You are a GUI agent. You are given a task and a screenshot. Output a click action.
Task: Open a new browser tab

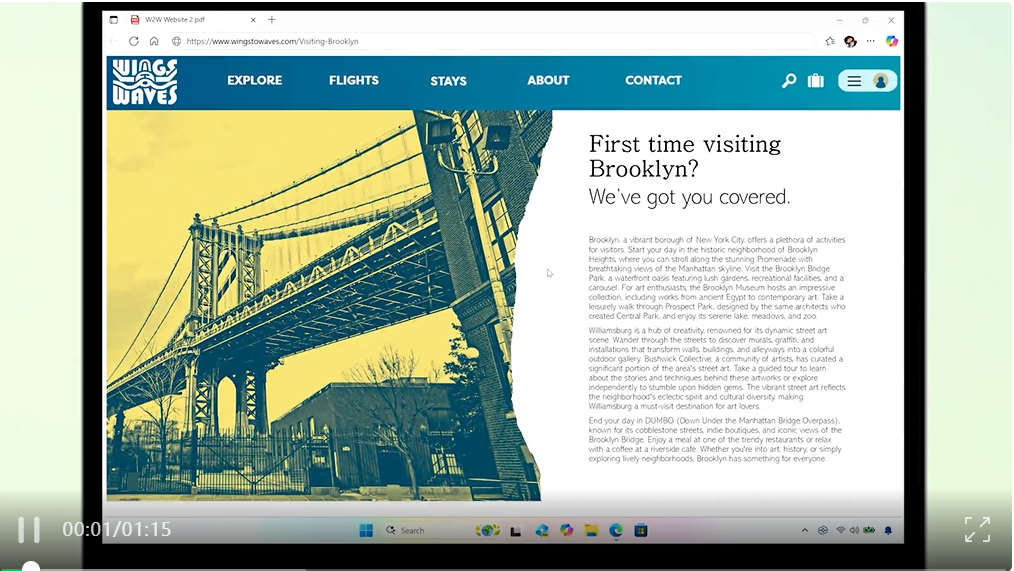pos(272,19)
